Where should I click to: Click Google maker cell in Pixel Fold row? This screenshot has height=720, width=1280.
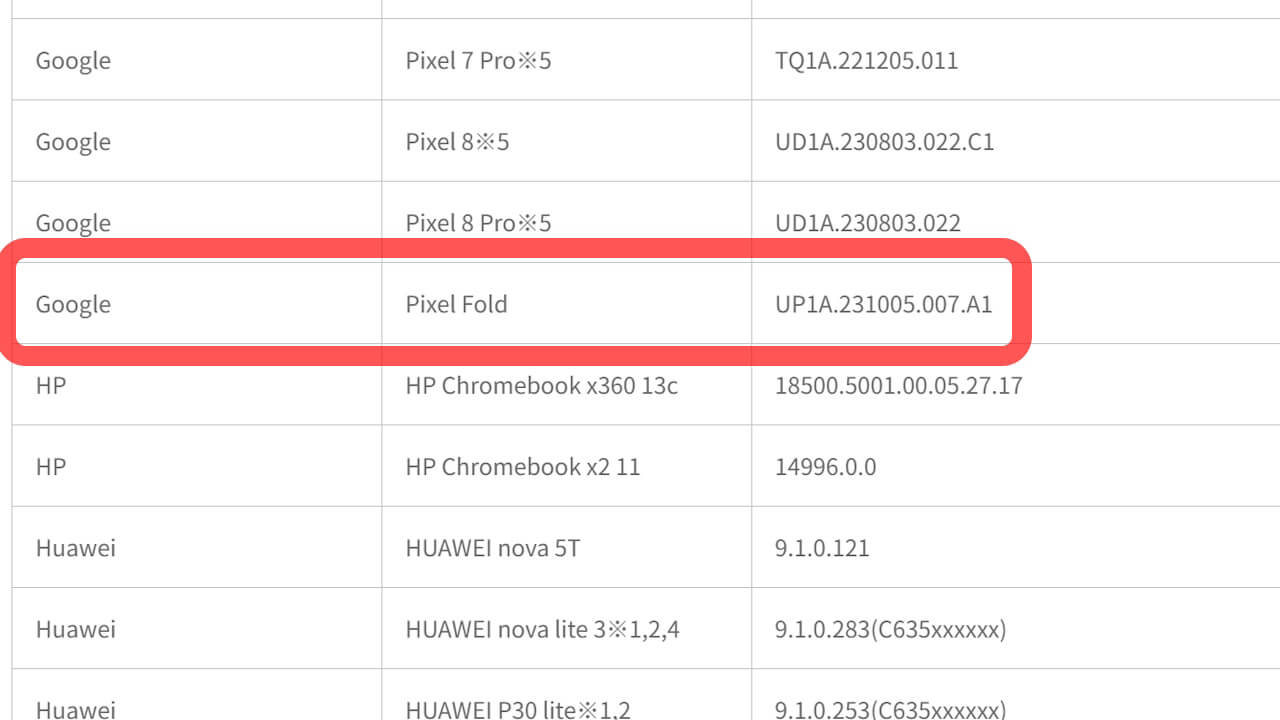tap(73, 304)
